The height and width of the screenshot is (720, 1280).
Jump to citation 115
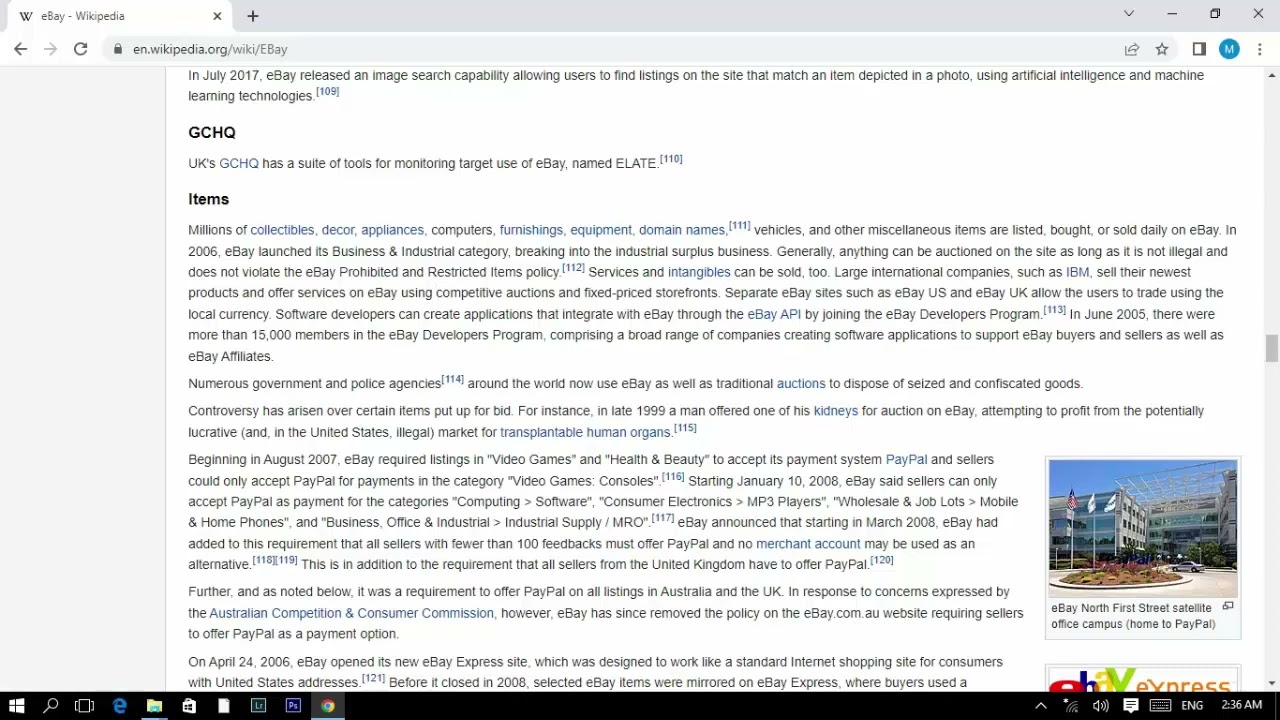click(x=685, y=428)
